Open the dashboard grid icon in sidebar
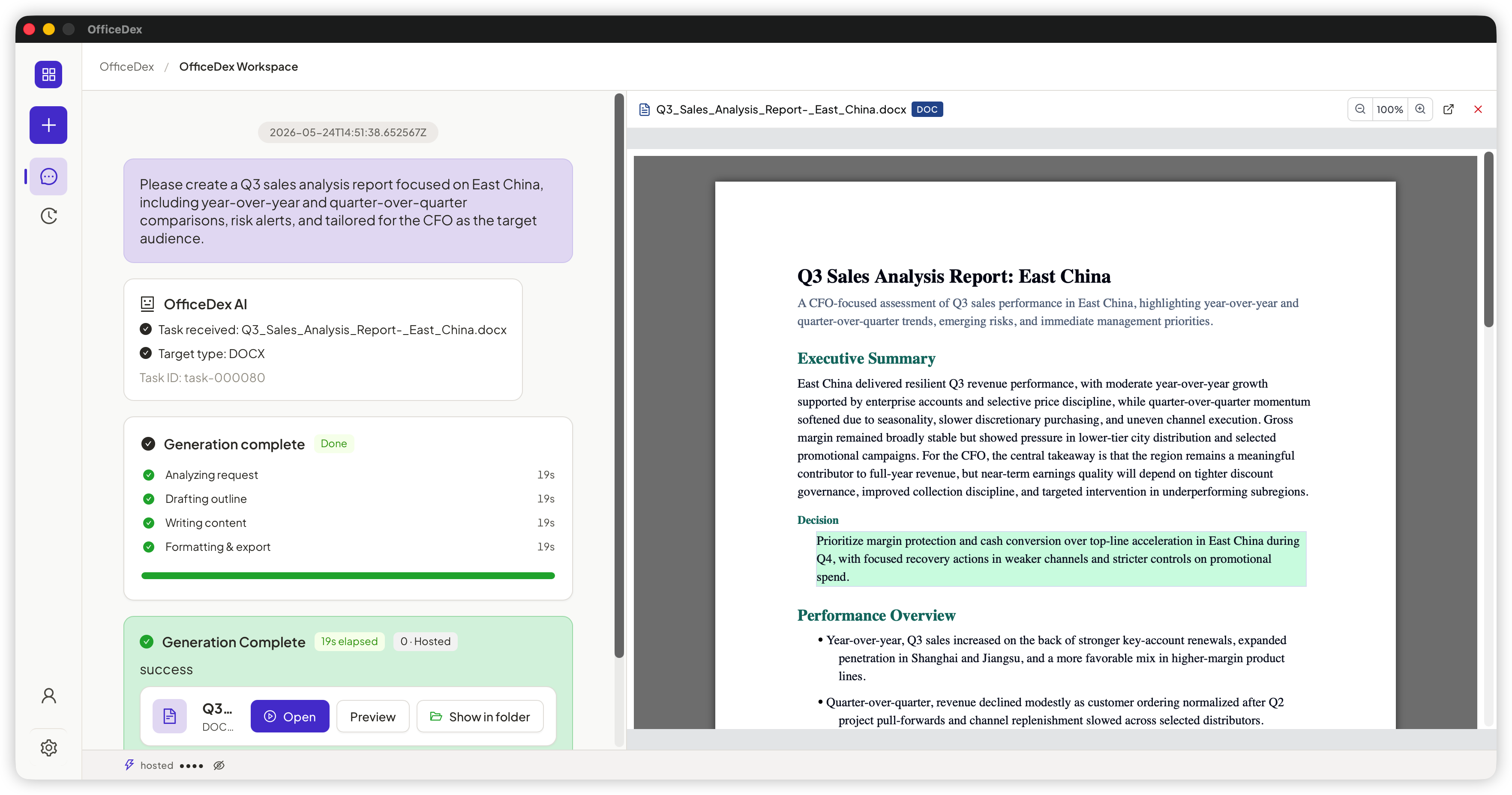Screen dimensions: 1512x795 pyautogui.click(x=49, y=75)
